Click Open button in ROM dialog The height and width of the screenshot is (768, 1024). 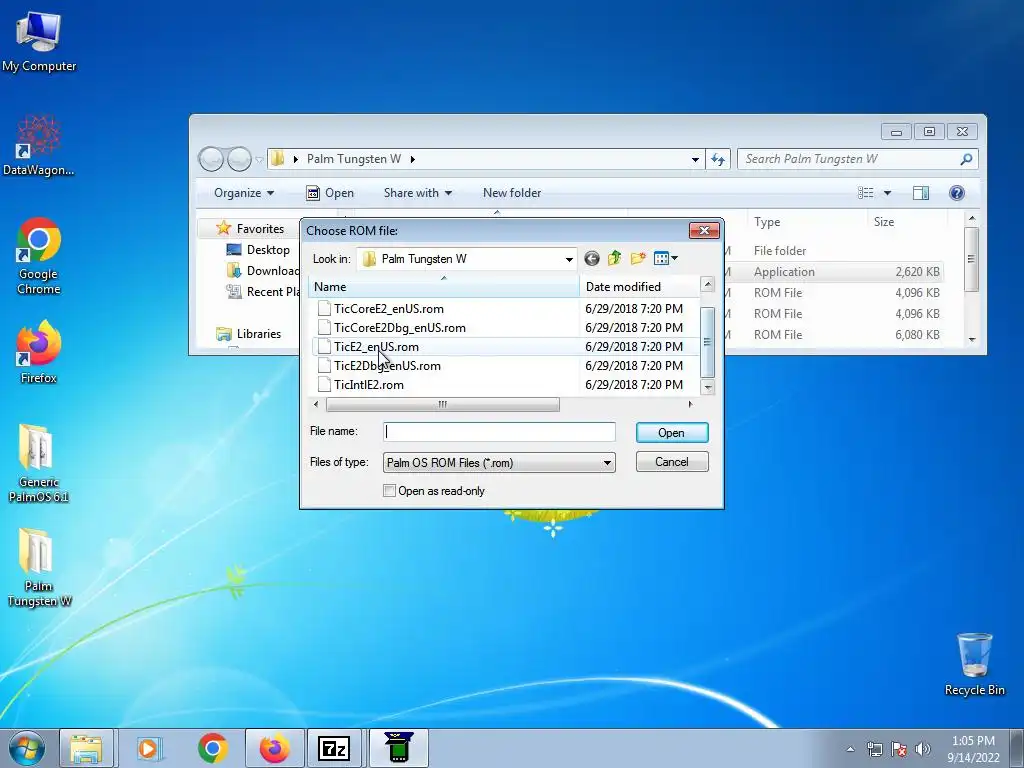tap(672, 432)
